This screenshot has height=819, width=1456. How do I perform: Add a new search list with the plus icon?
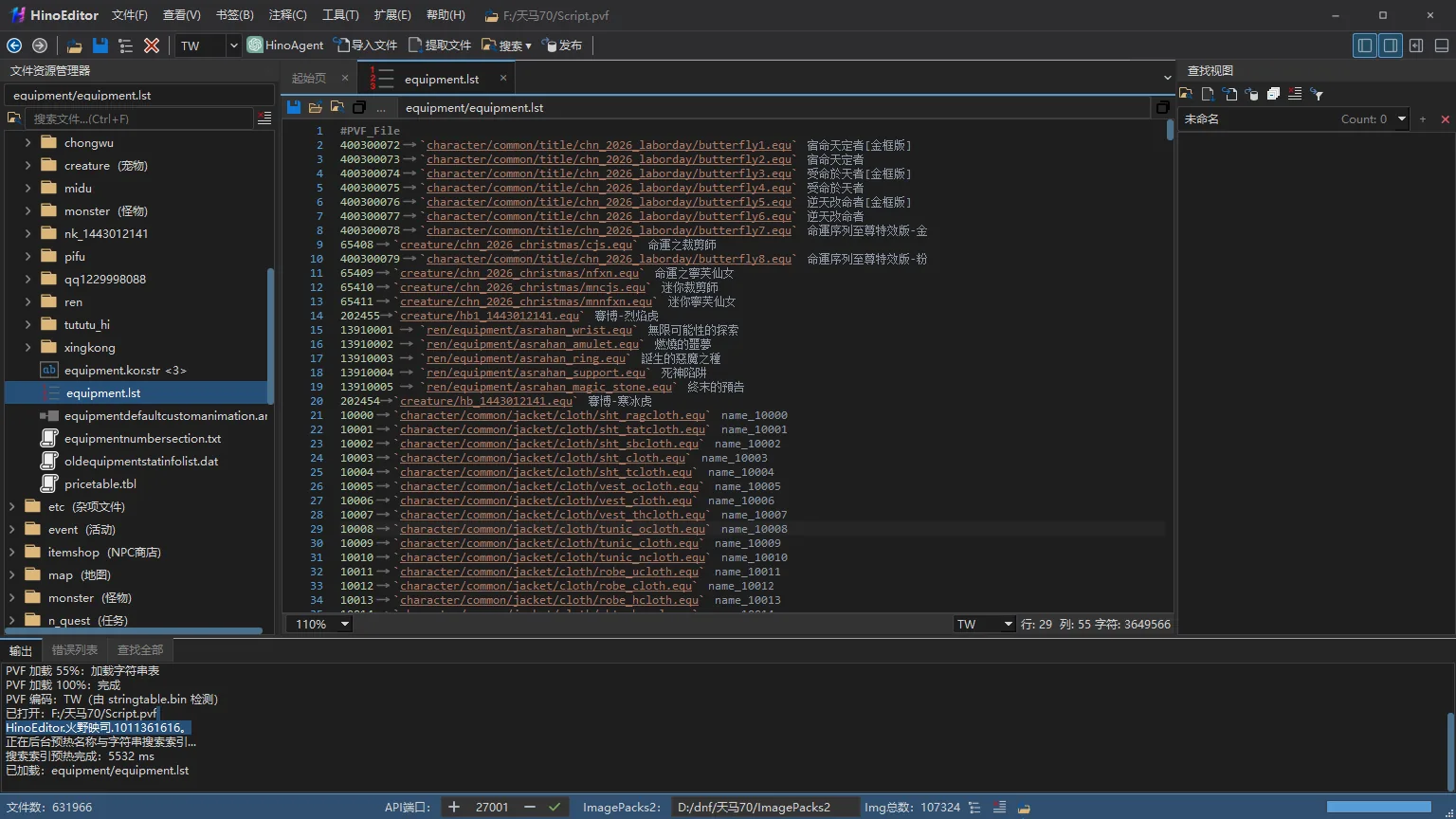(1423, 119)
